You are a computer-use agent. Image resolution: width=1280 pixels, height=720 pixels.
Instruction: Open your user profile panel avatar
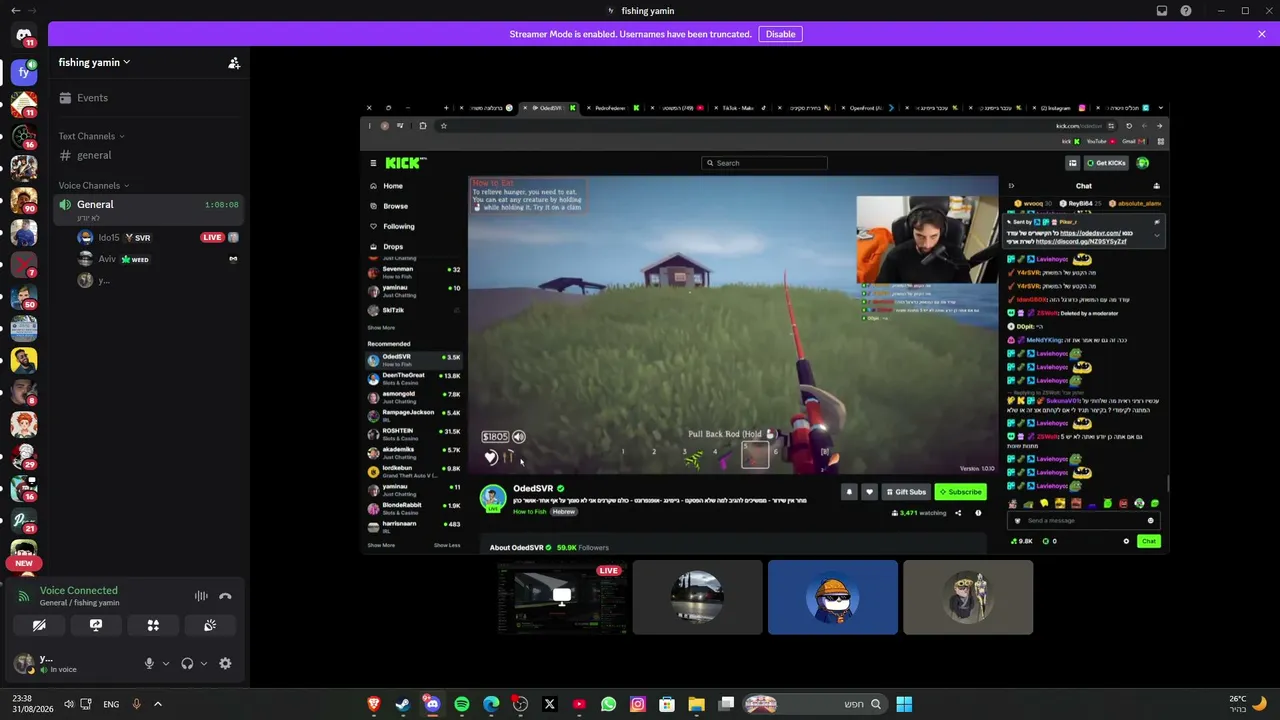click(x=23, y=663)
